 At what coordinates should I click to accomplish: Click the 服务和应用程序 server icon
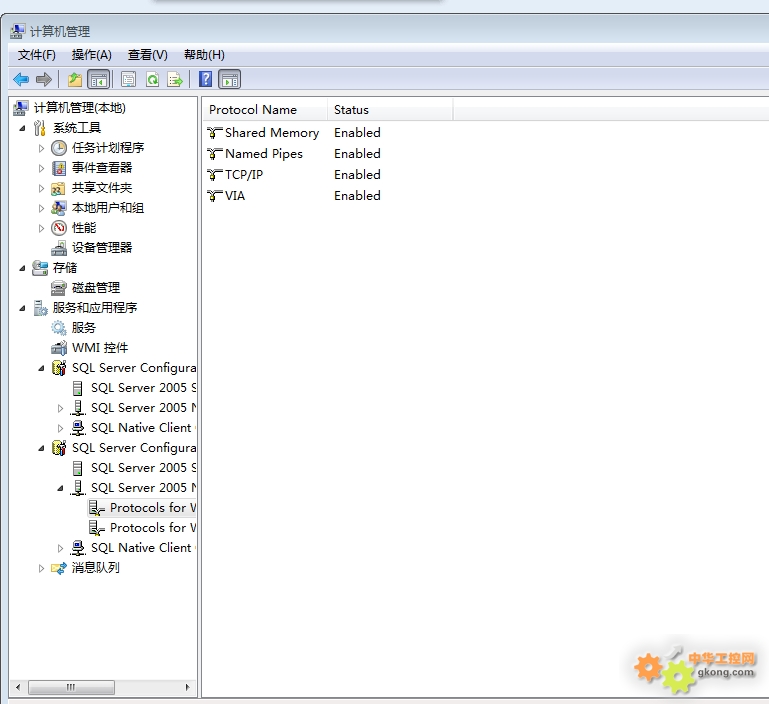tap(40, 308)
